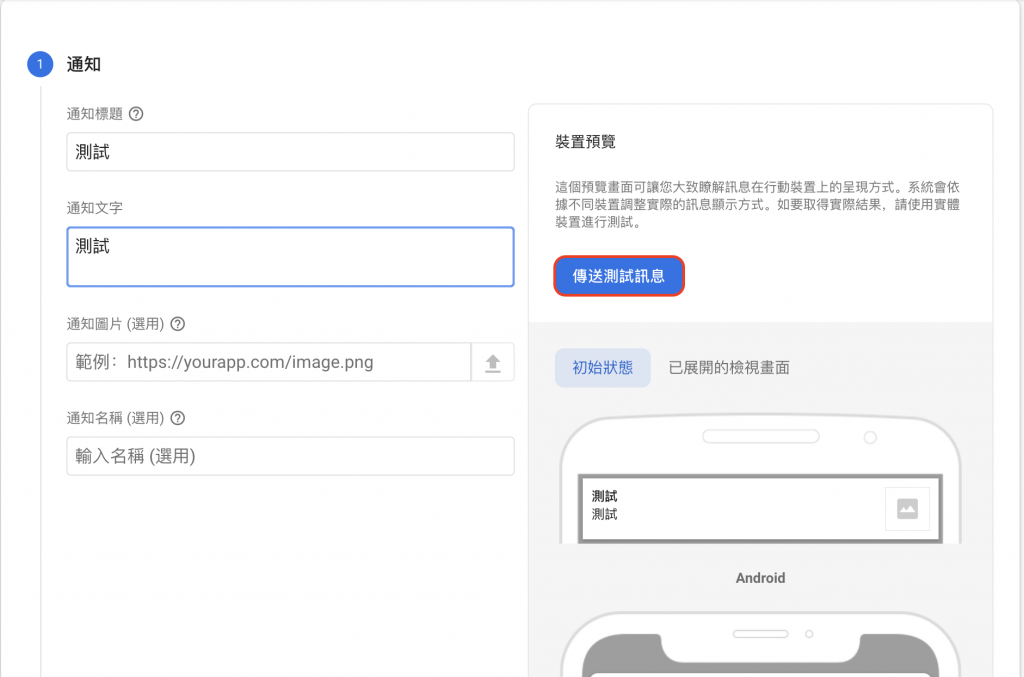Select the 初始狀態 tab
This screenshot has height=677, width=1024.
[x=602, y=368]
